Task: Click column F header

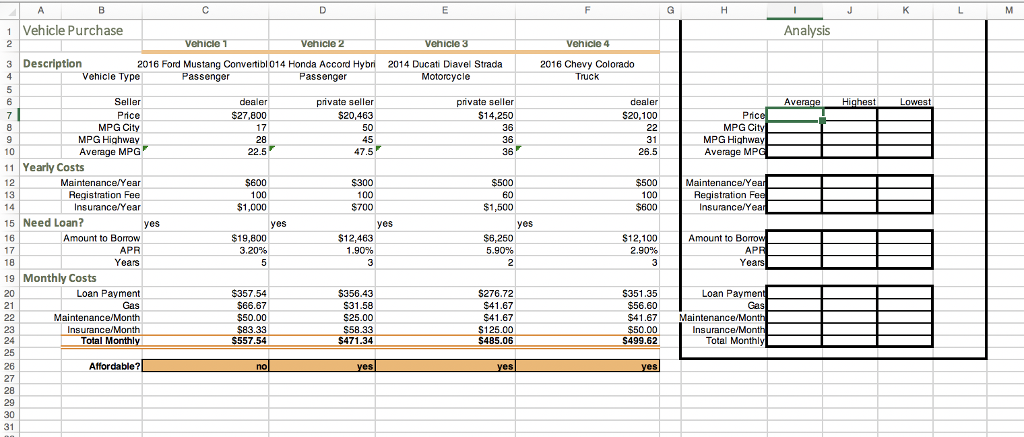Action: tap(588, 10)
